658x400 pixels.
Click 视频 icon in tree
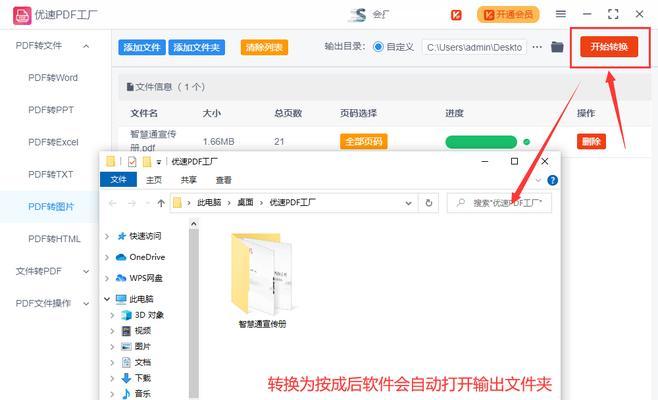[126, 331]
